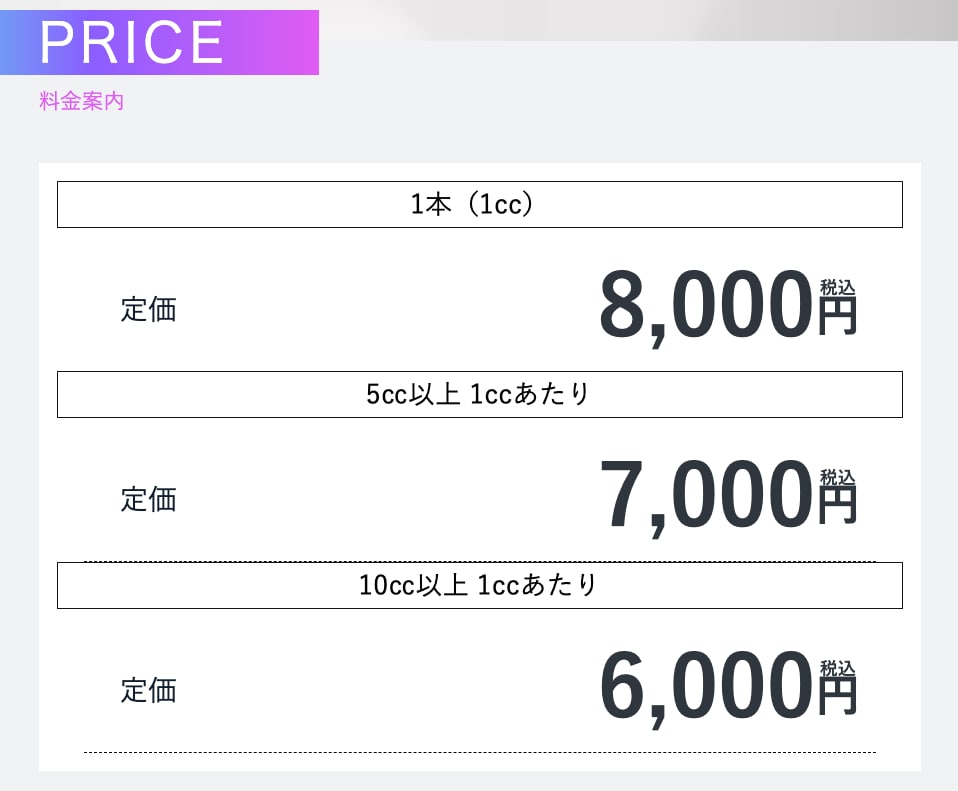Click 定価 label beside the 8,000 price

[148, 309]
